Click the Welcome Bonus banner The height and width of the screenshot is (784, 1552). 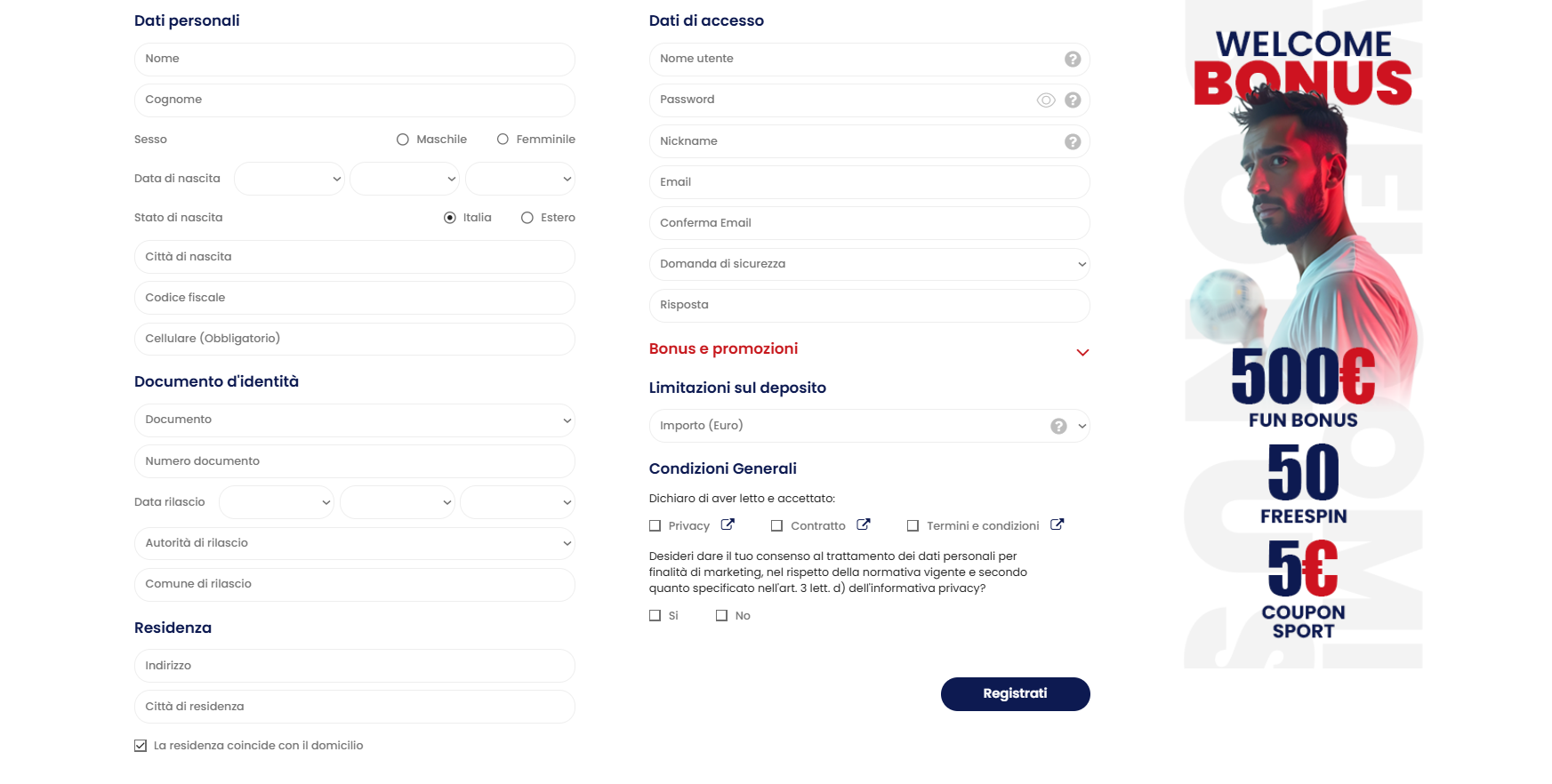click(x=1303, y=334)
